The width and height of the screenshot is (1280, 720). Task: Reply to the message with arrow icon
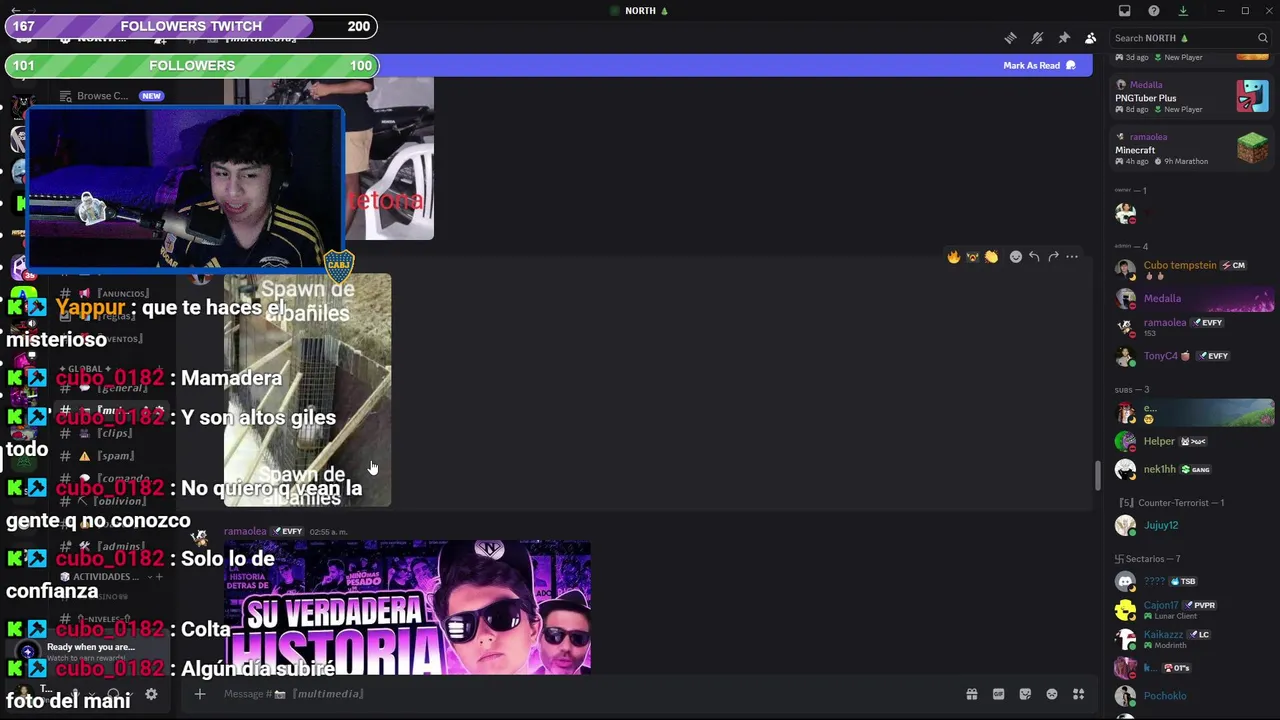[1034, 257]
